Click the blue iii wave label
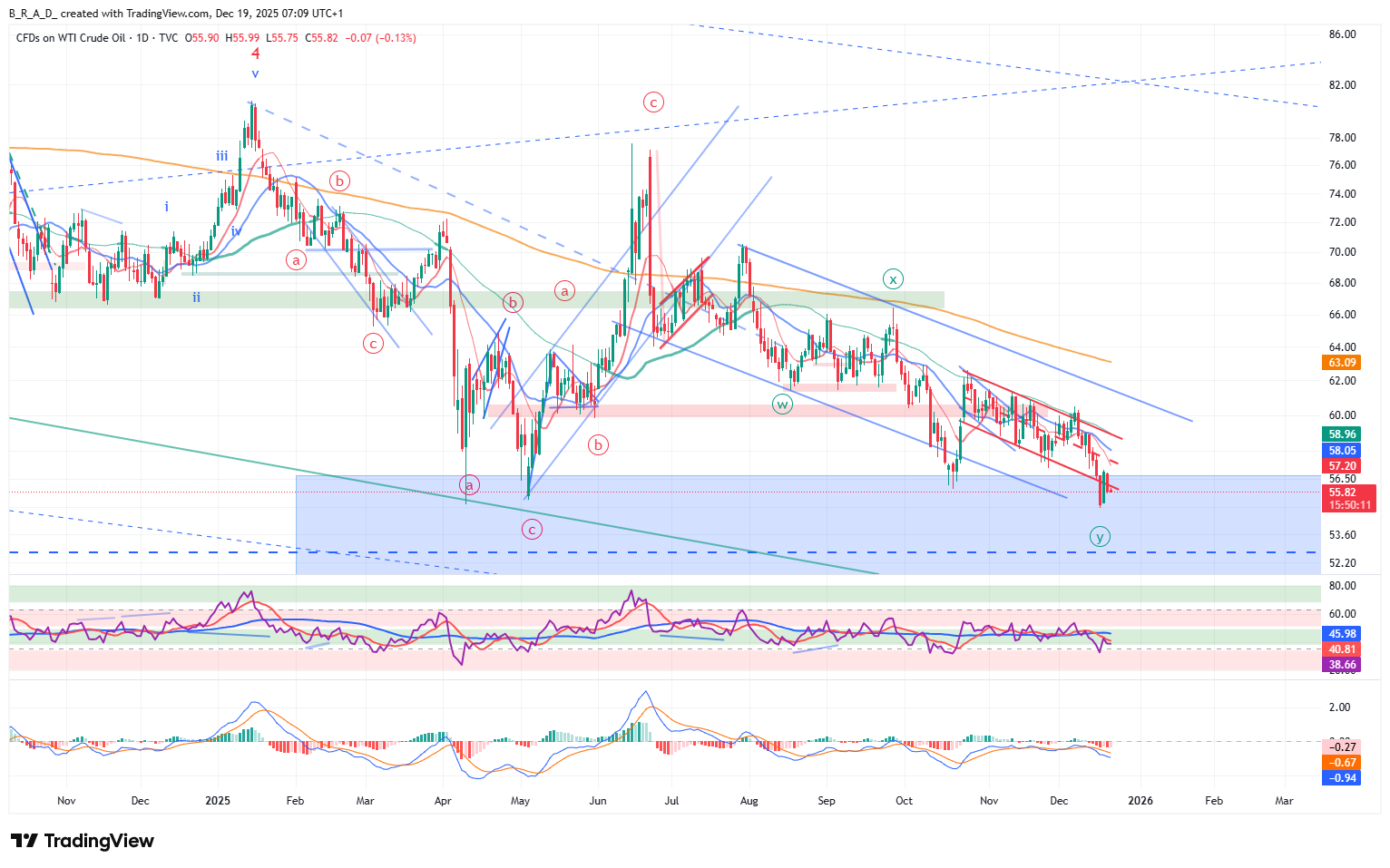 221,156
